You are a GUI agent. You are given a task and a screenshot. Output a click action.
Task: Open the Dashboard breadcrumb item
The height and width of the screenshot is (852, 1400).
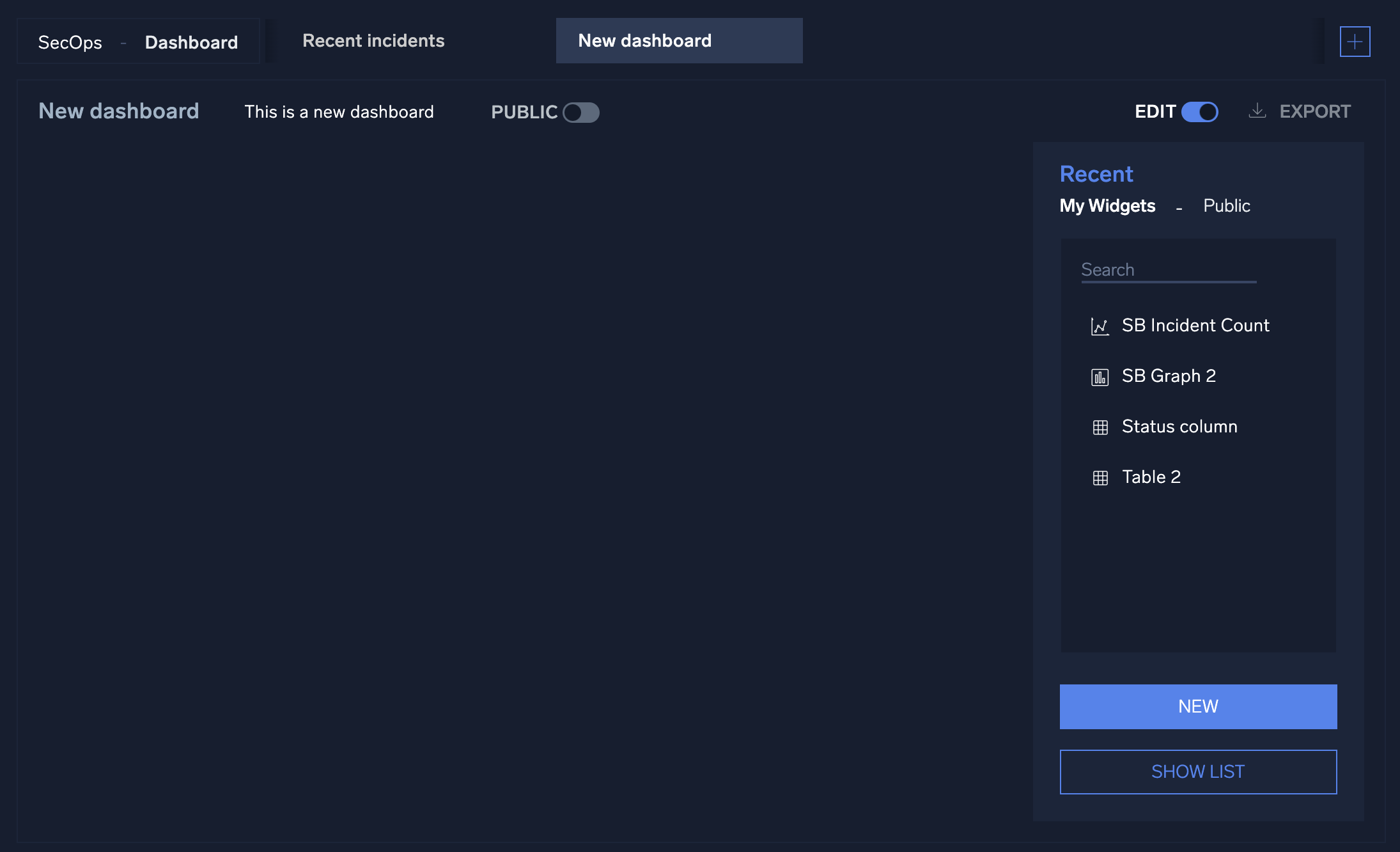192,42
